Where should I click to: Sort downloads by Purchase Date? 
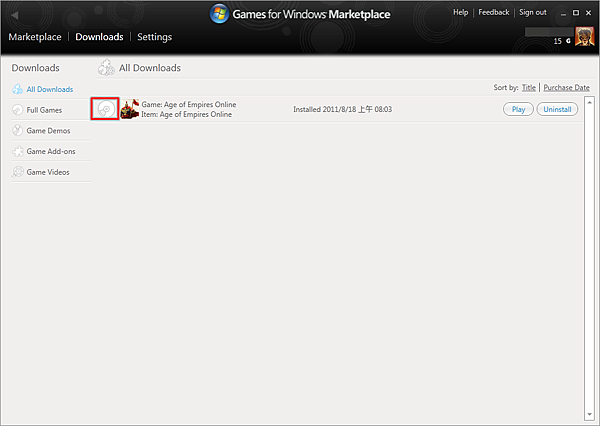(566, 88)
